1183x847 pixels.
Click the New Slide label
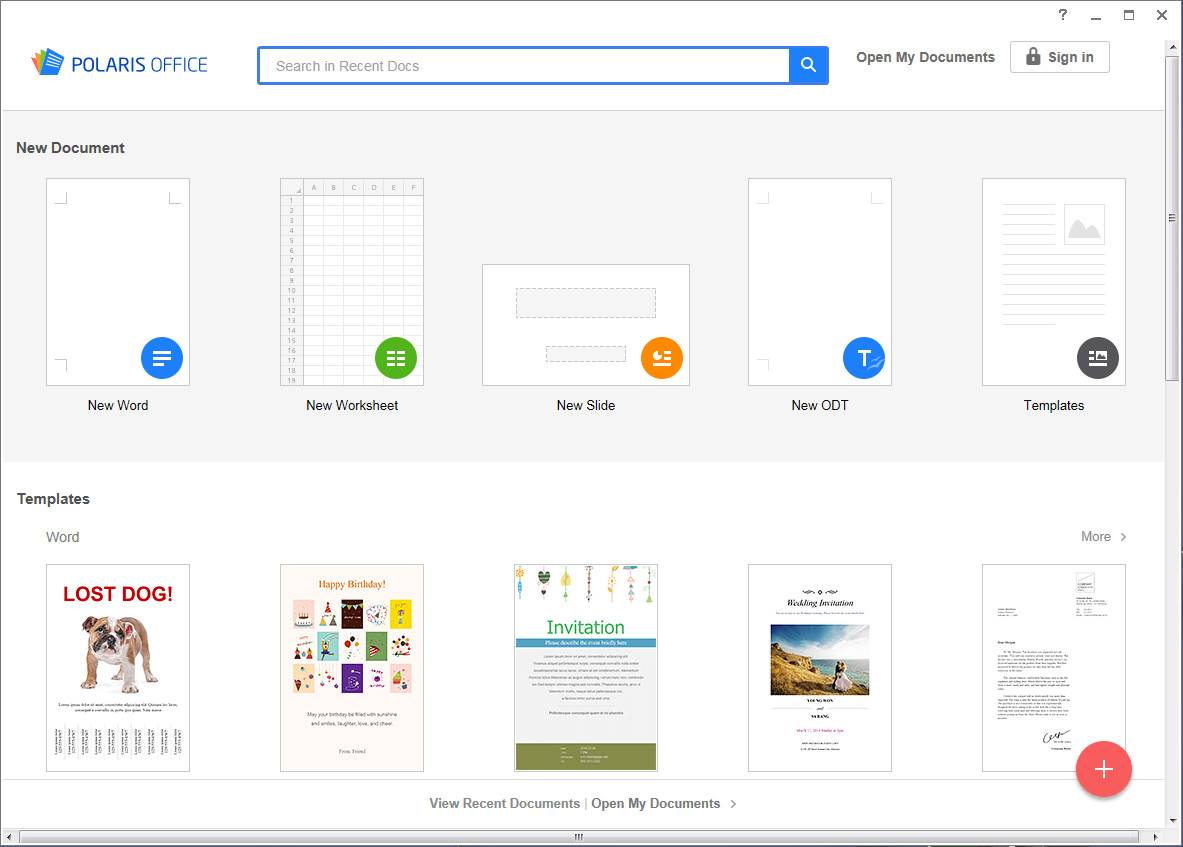point(585,405)
